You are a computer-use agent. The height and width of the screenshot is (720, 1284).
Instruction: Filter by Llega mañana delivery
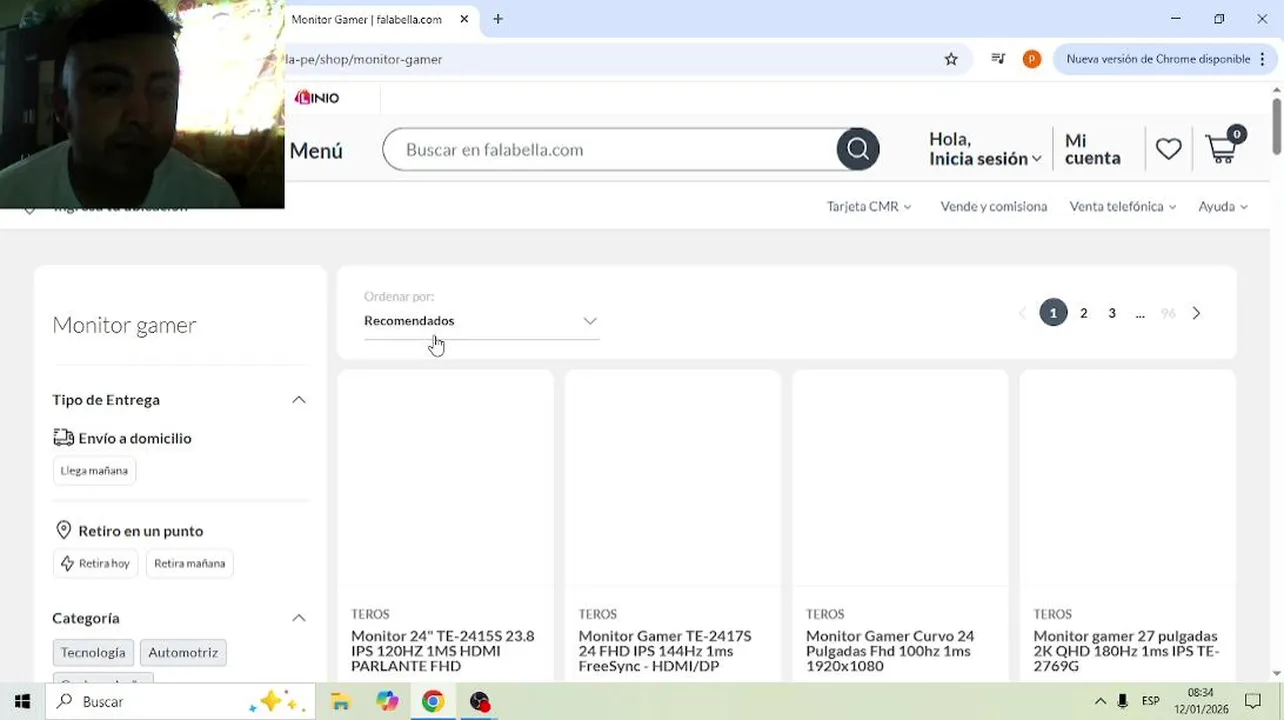(94, 470)
